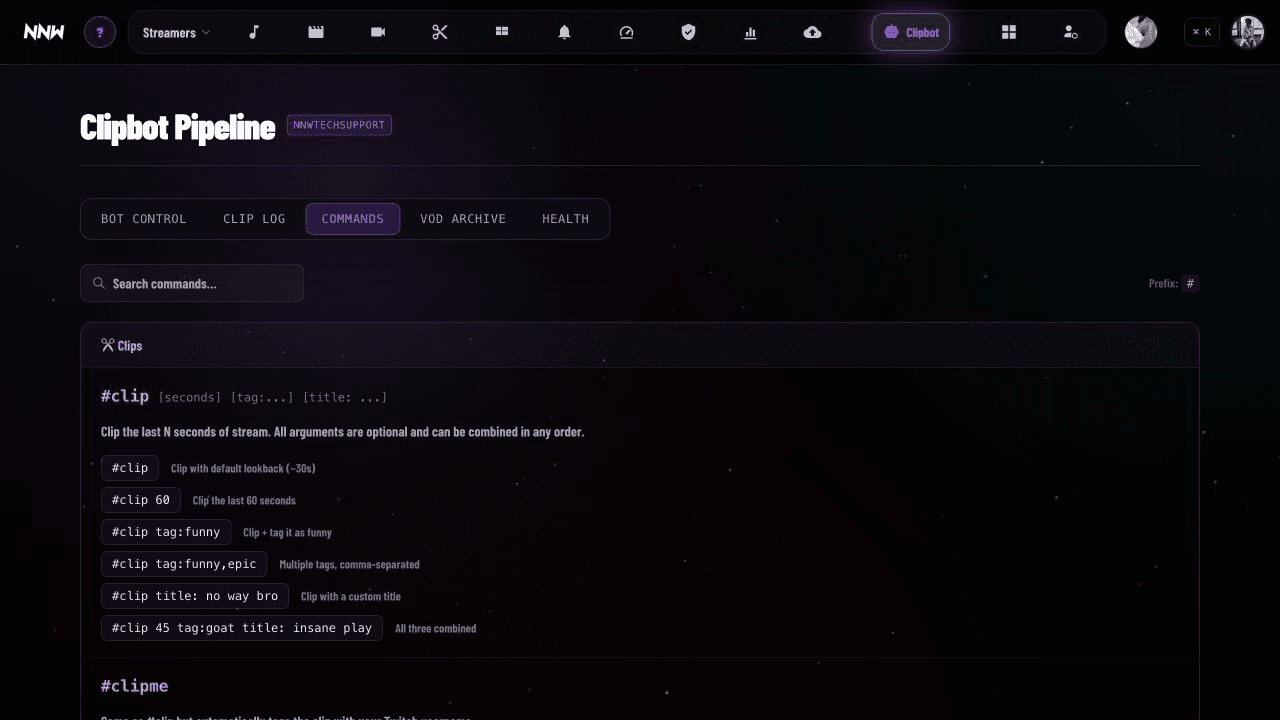Click the "Clip the last 60 seconds" description
This screenshot has width=1280, height=720.
point(244,501)
